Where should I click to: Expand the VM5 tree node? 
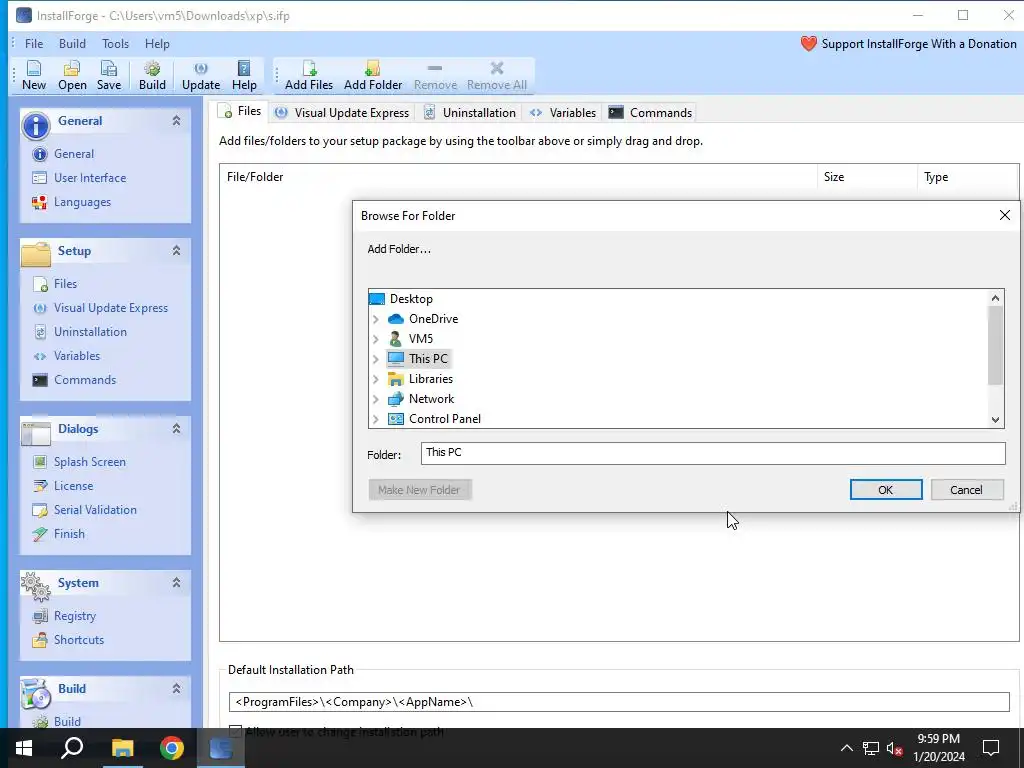[376, 339]
